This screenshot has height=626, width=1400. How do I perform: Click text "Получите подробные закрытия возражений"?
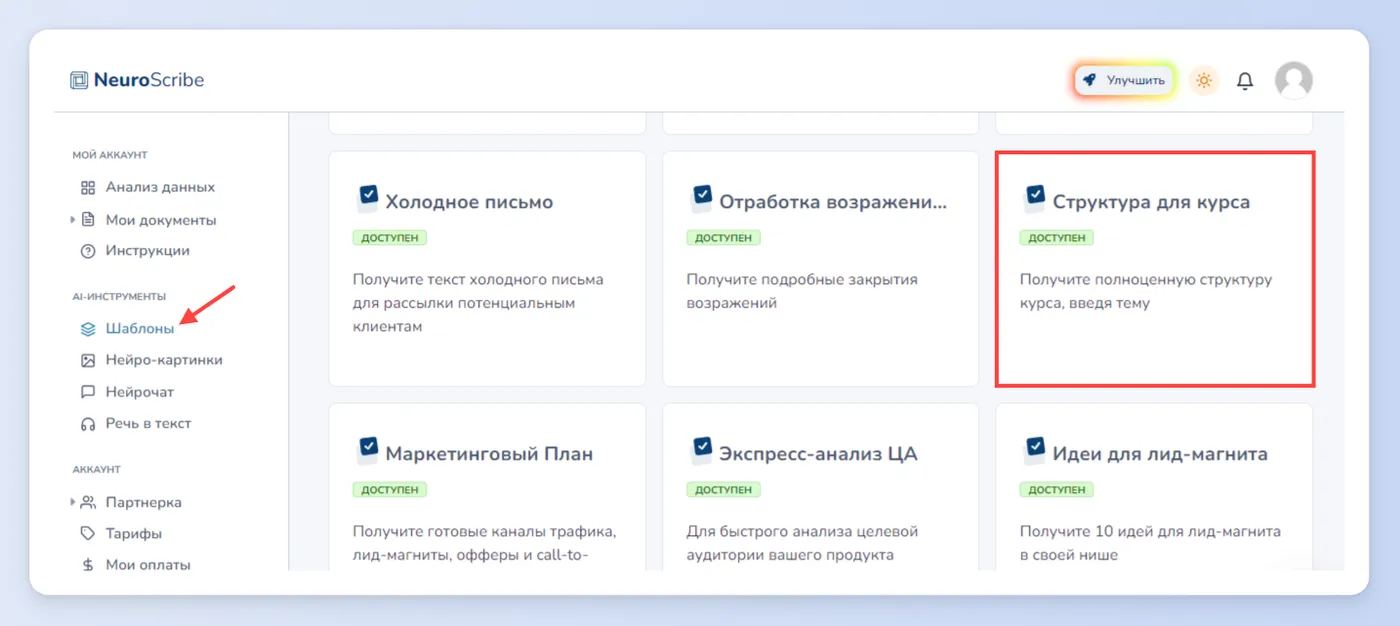click(802, 291)
